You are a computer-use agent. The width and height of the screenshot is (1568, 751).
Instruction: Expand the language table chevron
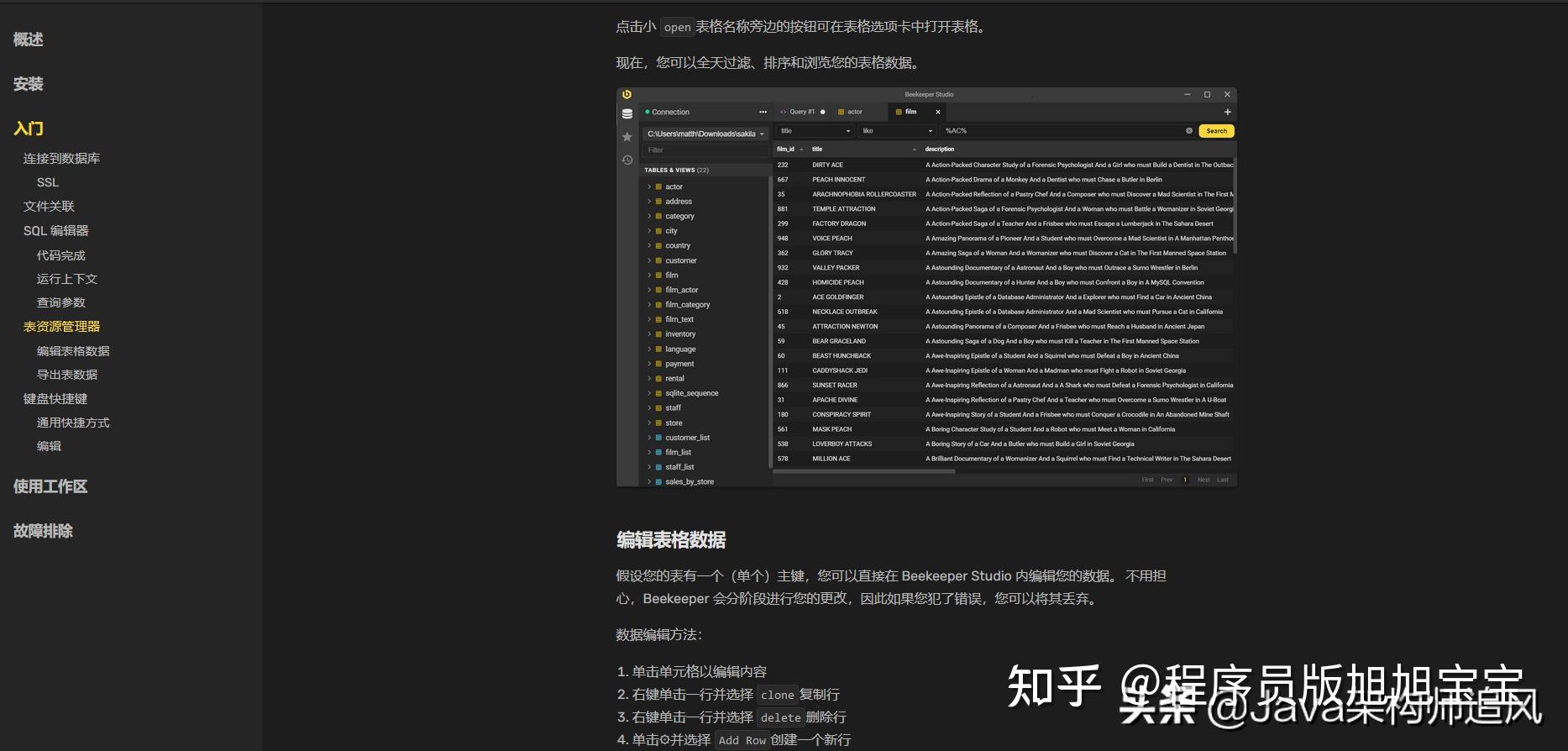[649, 349]
